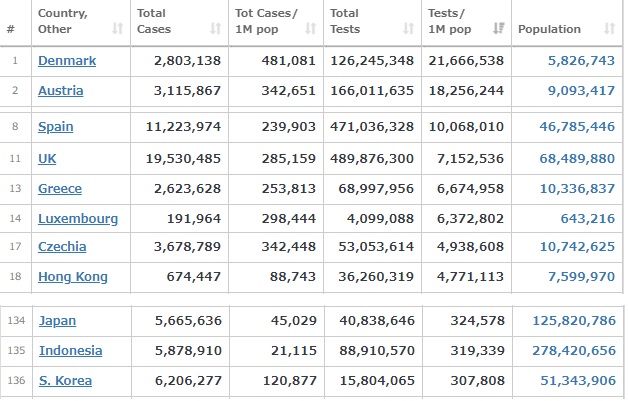Open Indonesia's population value 278,420,656
This screenshot has width=629, height=401.
pos(573,350)
